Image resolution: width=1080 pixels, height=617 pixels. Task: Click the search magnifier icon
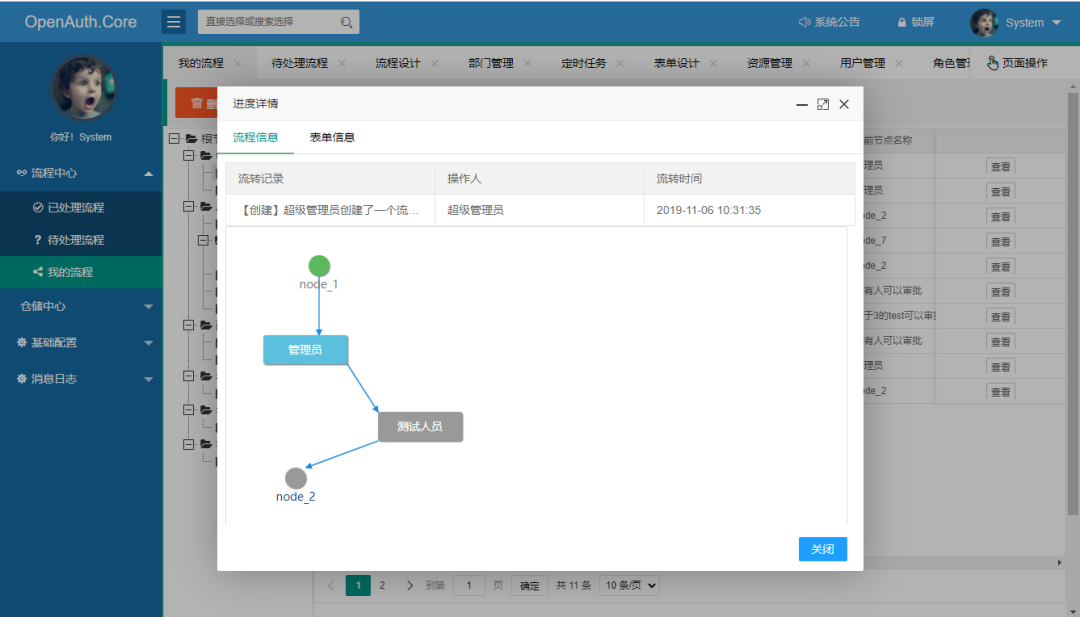346,22
